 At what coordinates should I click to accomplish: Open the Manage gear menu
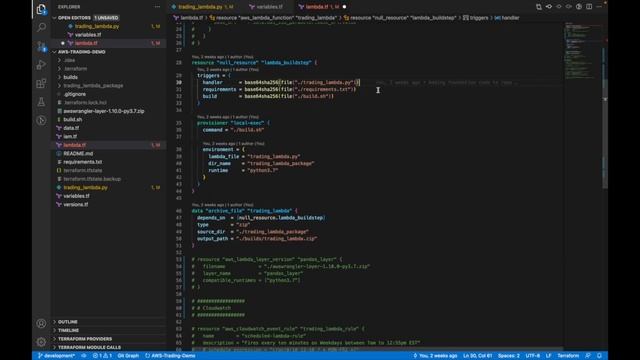pos(41,342)
